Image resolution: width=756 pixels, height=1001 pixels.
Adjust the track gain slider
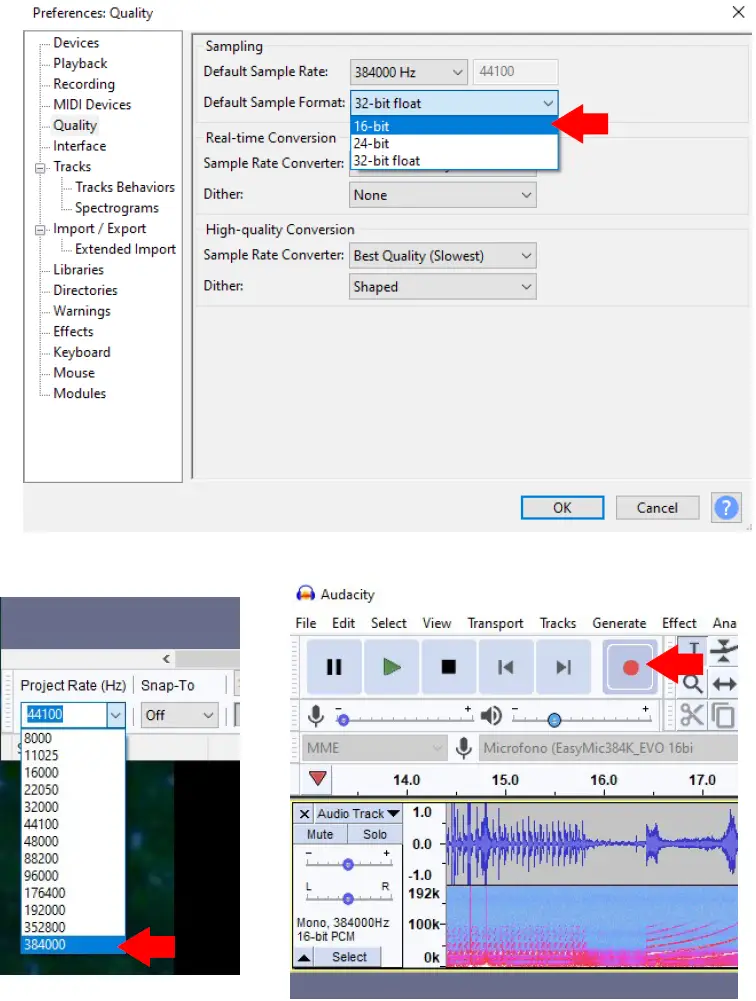click(x=348, y=863)
